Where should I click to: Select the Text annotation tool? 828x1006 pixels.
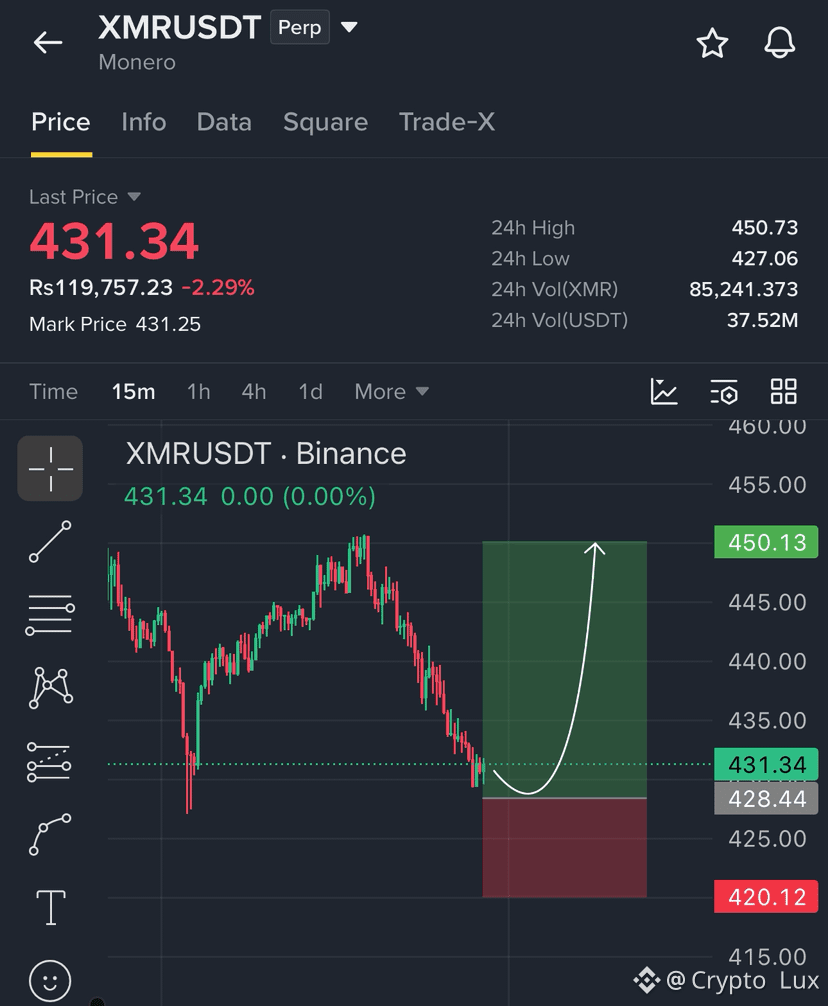pyautogui.click(x=51, y=907)
